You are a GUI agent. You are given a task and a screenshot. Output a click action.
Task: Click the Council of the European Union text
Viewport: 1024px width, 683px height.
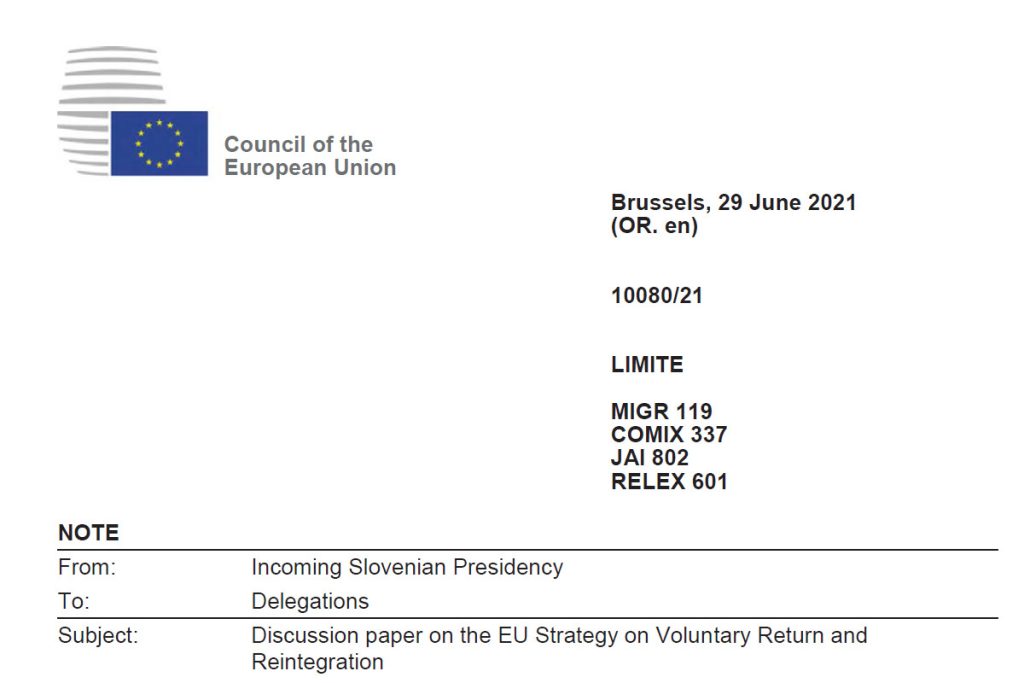(310, 155)
